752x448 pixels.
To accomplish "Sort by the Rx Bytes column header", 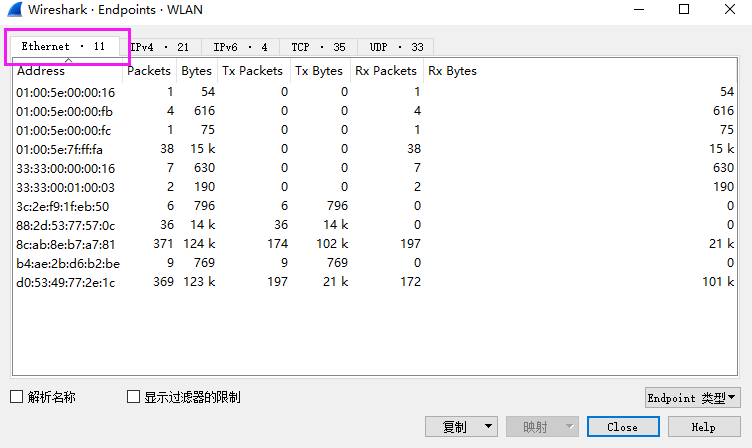I will (x=580, y=71).
